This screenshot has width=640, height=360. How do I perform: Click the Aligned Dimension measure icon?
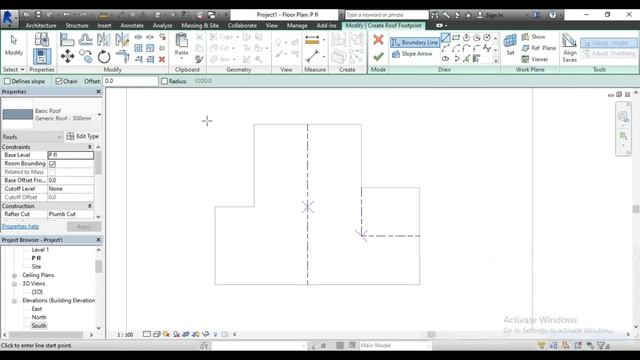312,40
